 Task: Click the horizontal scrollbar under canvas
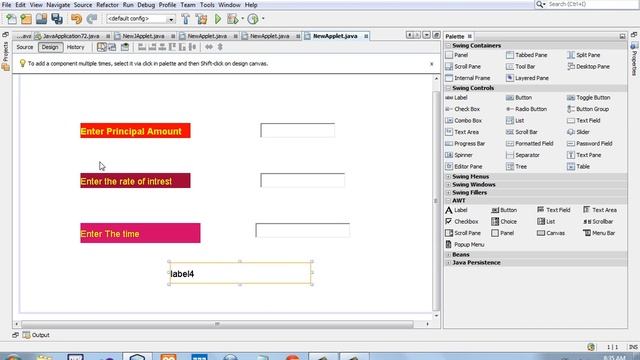pos(217,324)
